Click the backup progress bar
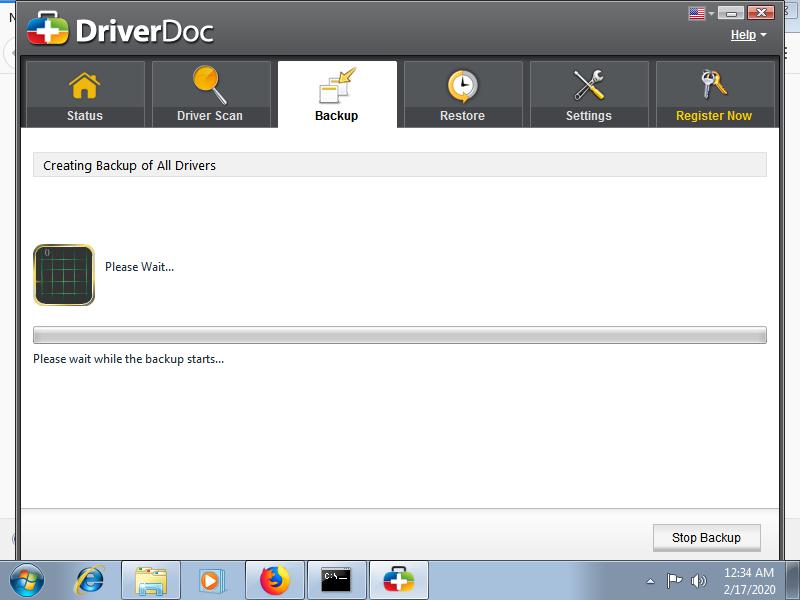 coord(399,335)
